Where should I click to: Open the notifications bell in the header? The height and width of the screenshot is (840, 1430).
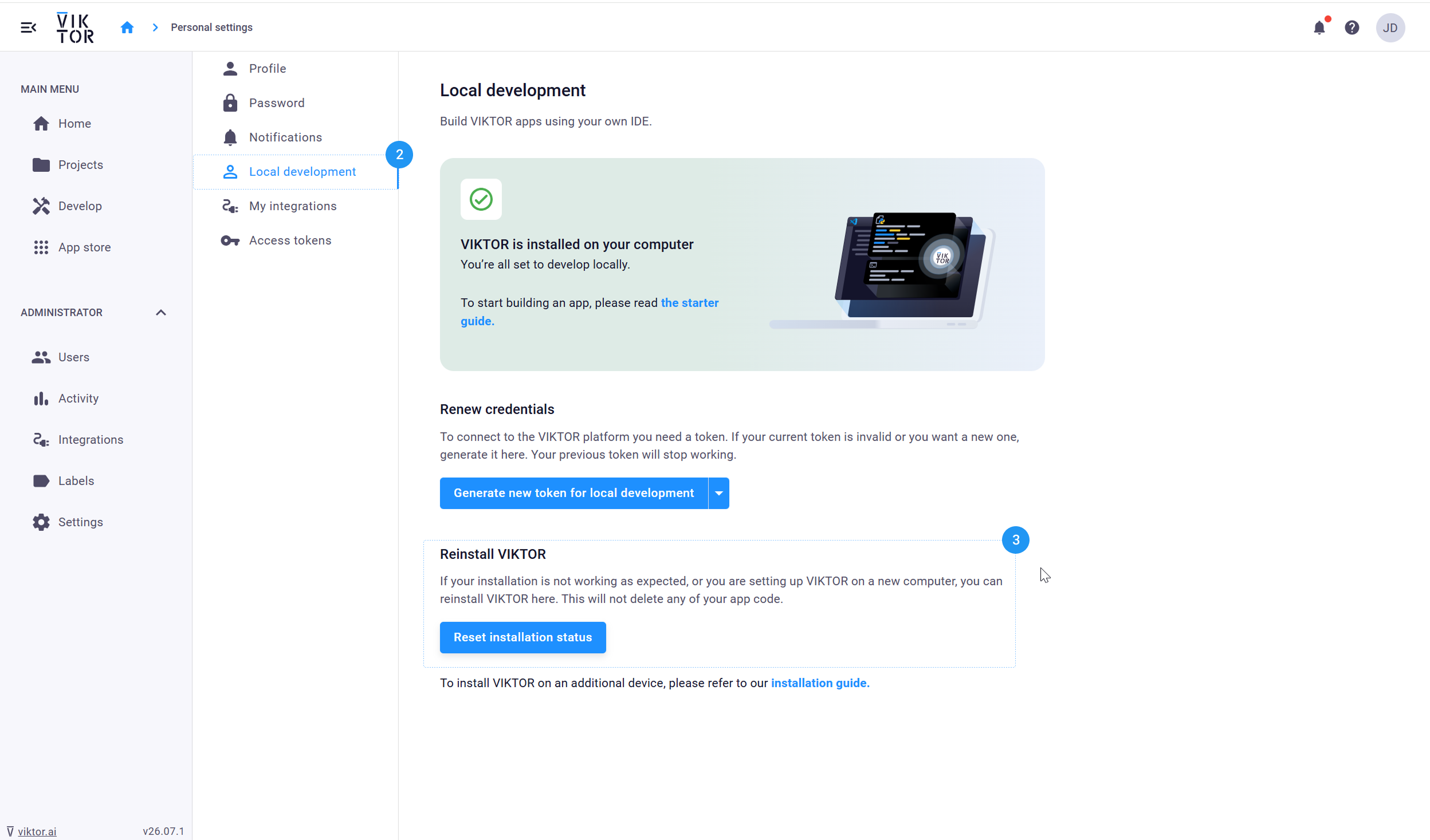click(x=1319, y=27)
